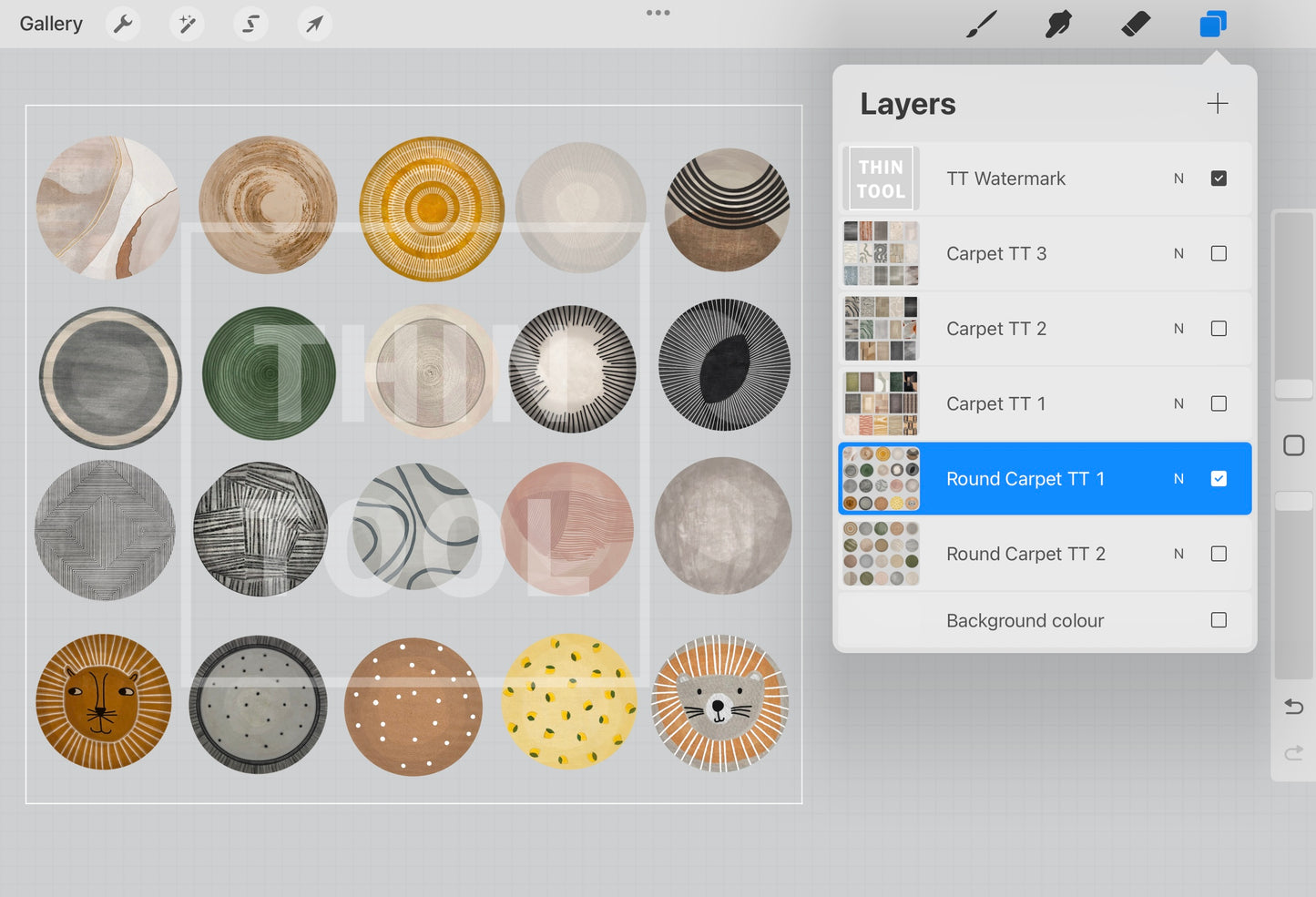Tap the Round Carpet TT 2 thumbnail
Viewport: 1316px width, 897px height.
coord(881,554)
